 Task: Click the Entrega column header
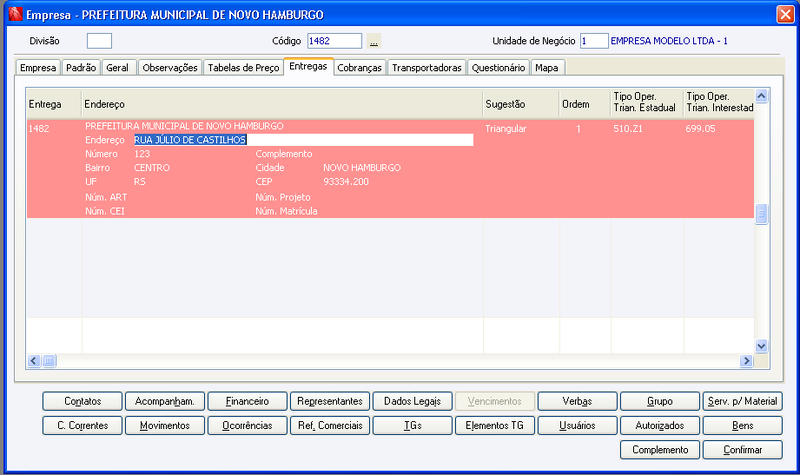pos(54,104)
